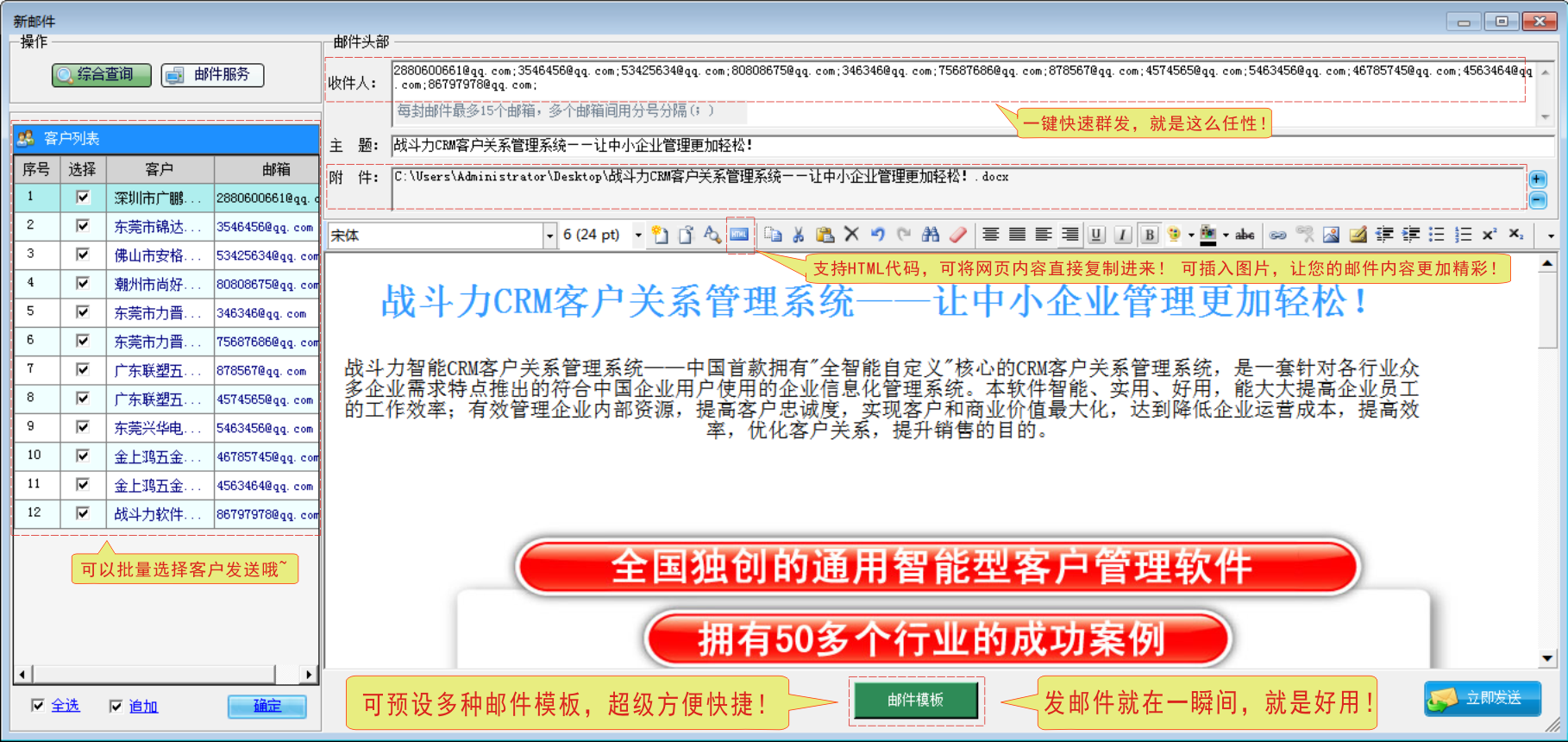
Task: Click the 邮箱 column header
Action: click(x=267, y=170)
